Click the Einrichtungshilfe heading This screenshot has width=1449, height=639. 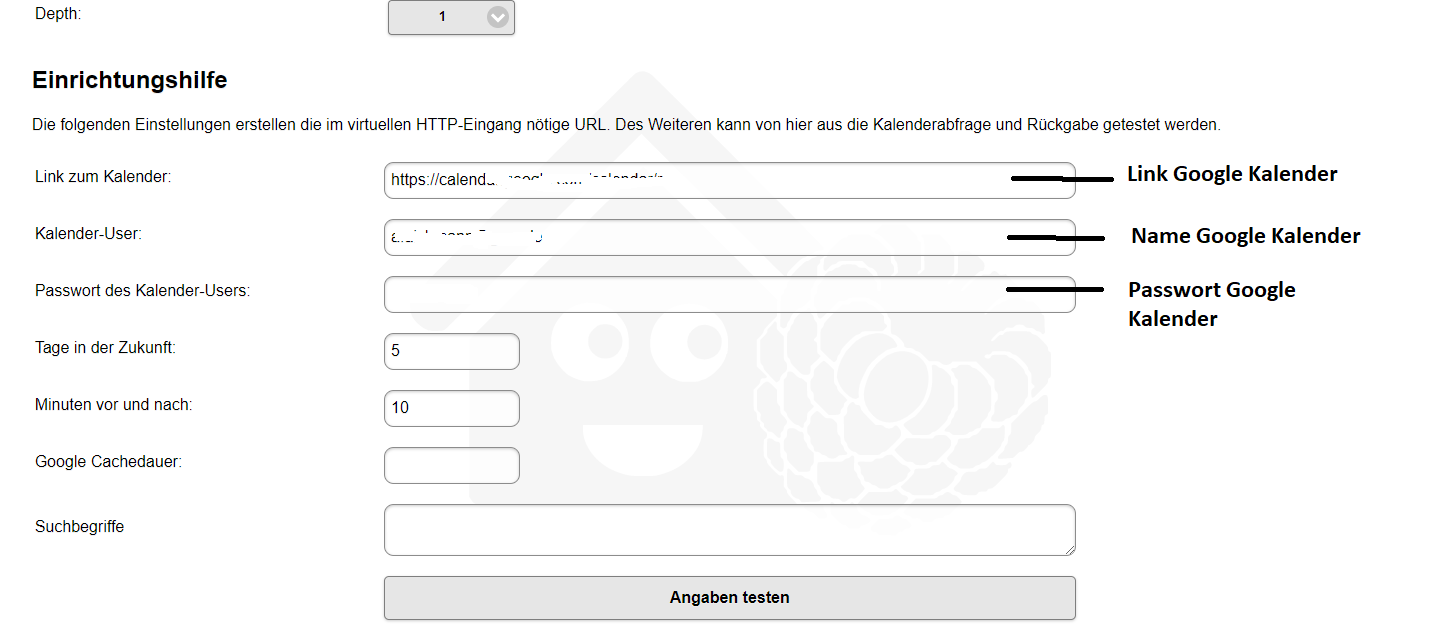click(130, 80)
